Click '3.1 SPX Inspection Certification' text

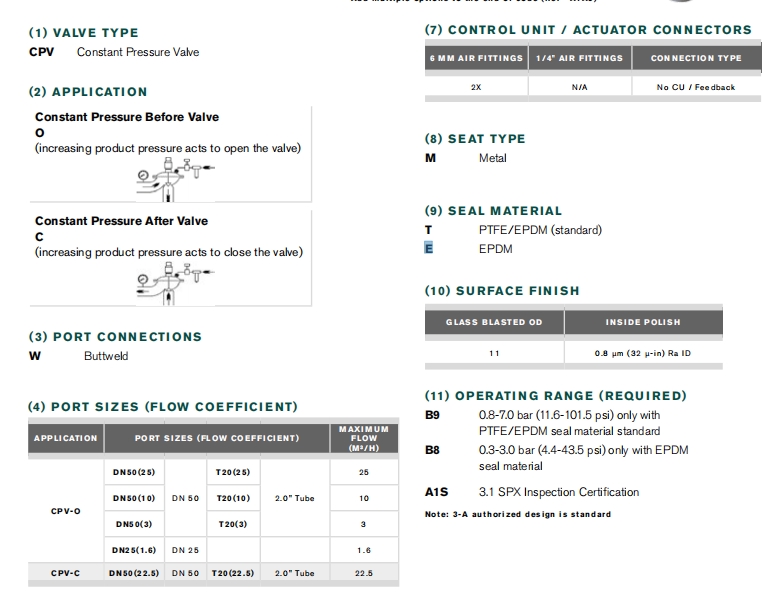tap(559, 492)
